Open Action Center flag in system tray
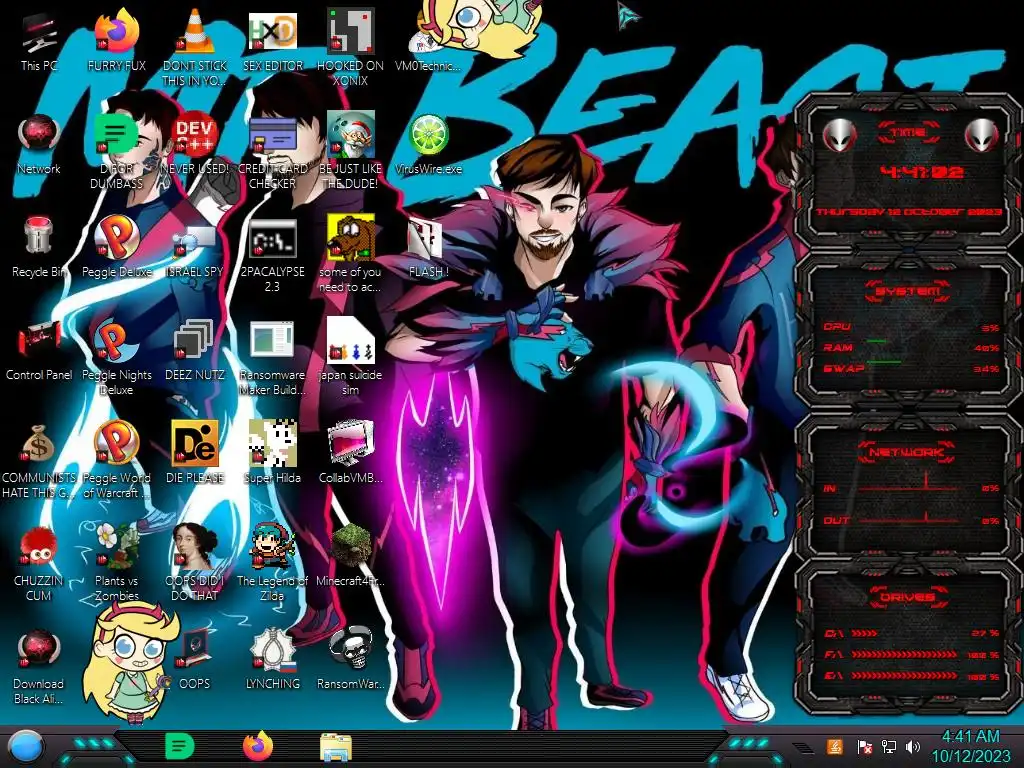Screen dimensions: 1024x768 click(x=864, y=746)
